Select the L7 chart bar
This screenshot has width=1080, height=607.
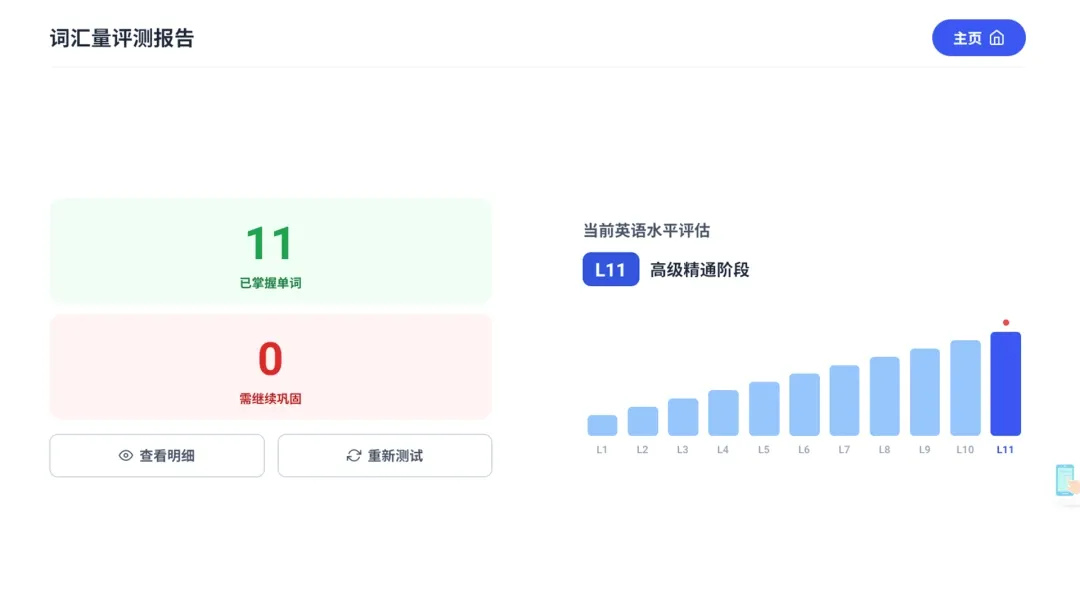tap(844, 400)
